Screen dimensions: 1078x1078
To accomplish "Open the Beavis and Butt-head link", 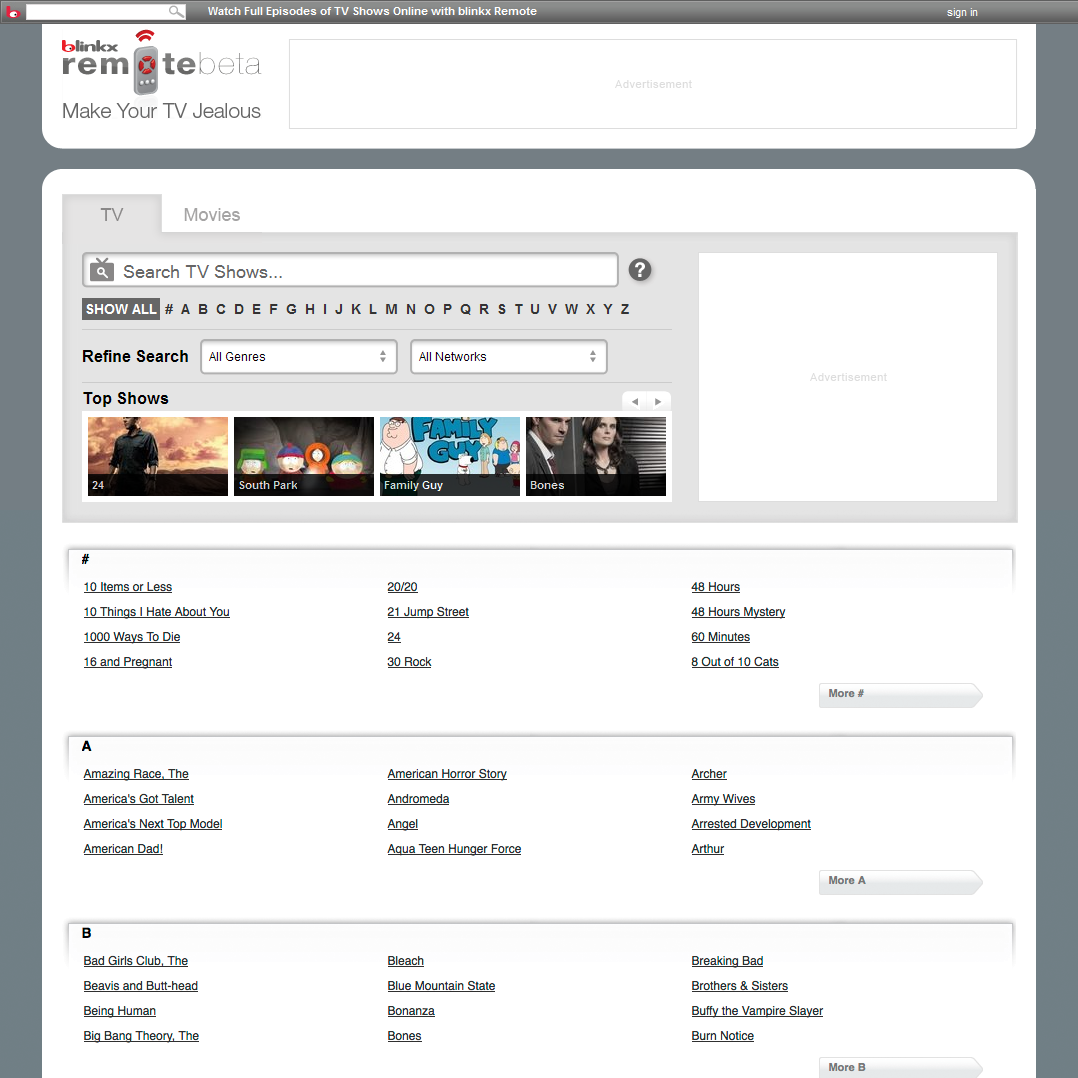I will point(140,986).
